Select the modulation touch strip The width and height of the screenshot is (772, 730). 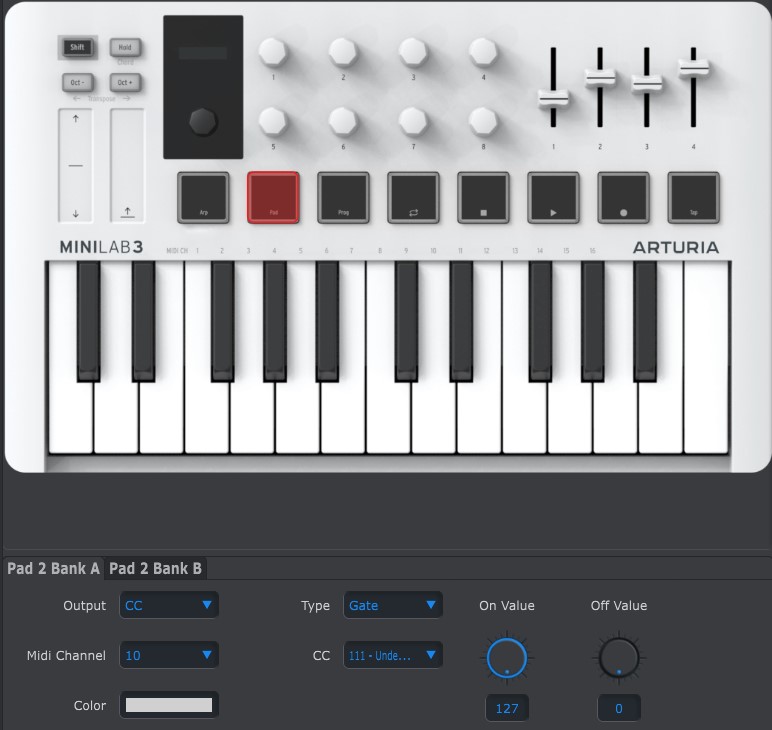coord(127,165)
